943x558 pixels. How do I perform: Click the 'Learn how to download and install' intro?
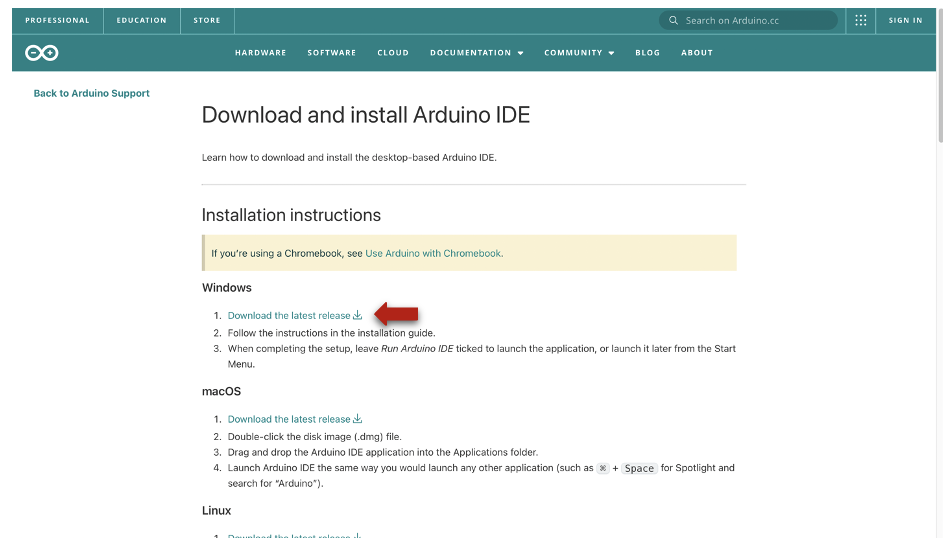[x=349, y=158]
